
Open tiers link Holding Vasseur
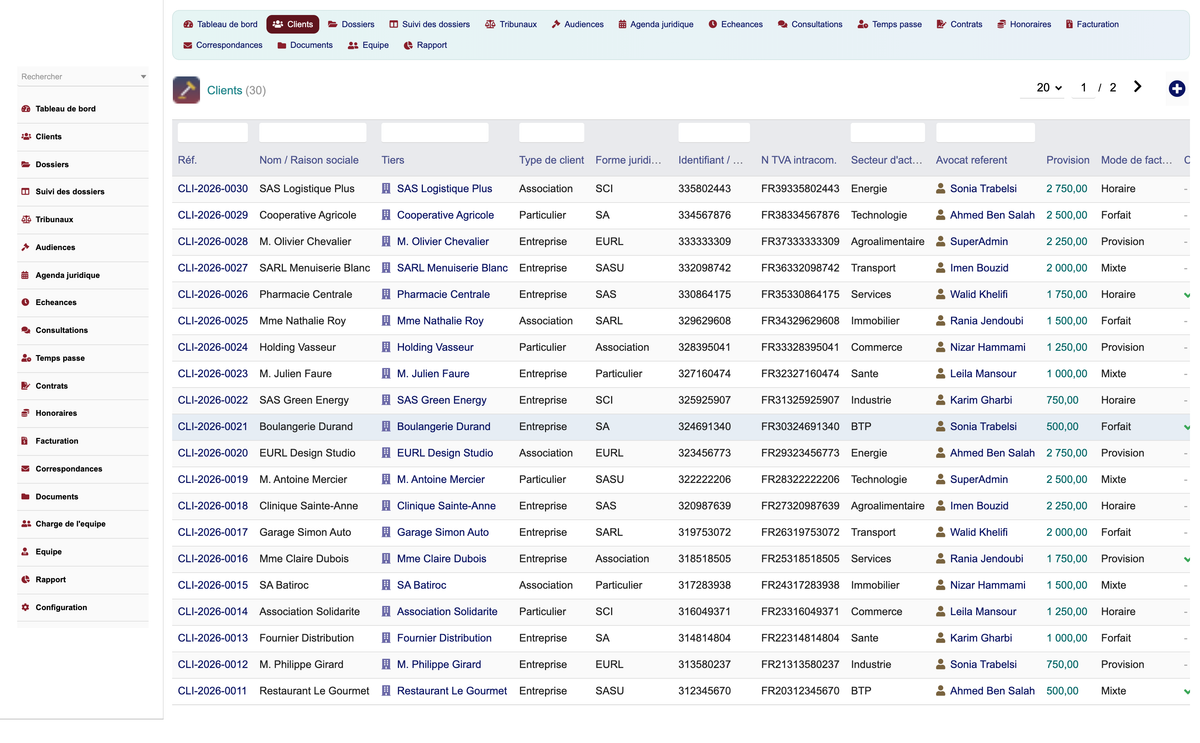435,347
